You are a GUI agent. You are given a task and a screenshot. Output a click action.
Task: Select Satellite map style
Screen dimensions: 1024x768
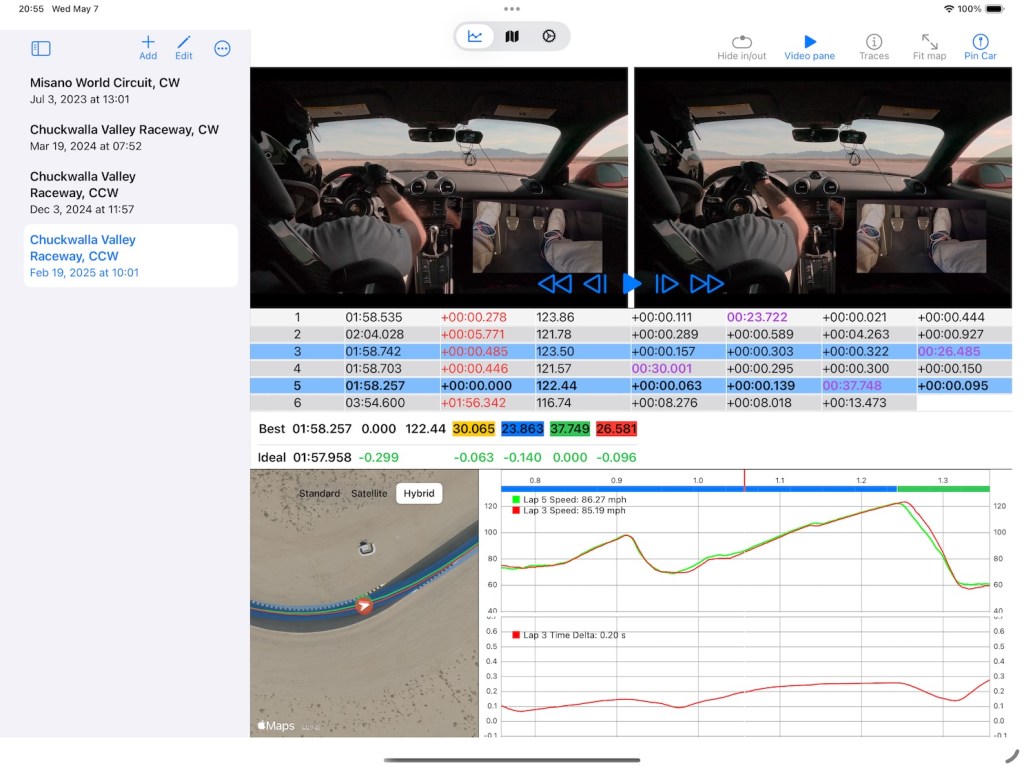pos(369,493)
